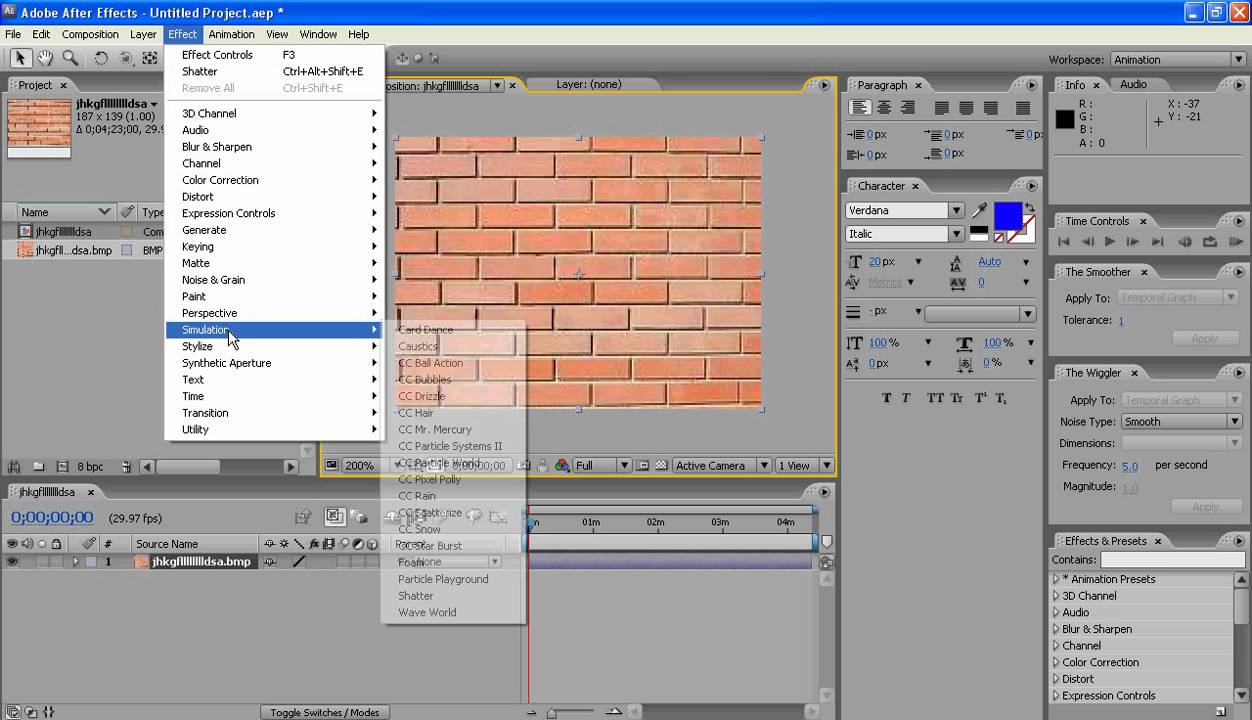Open Noise Type Smooth dropdown

click(x=1181, y=422)
